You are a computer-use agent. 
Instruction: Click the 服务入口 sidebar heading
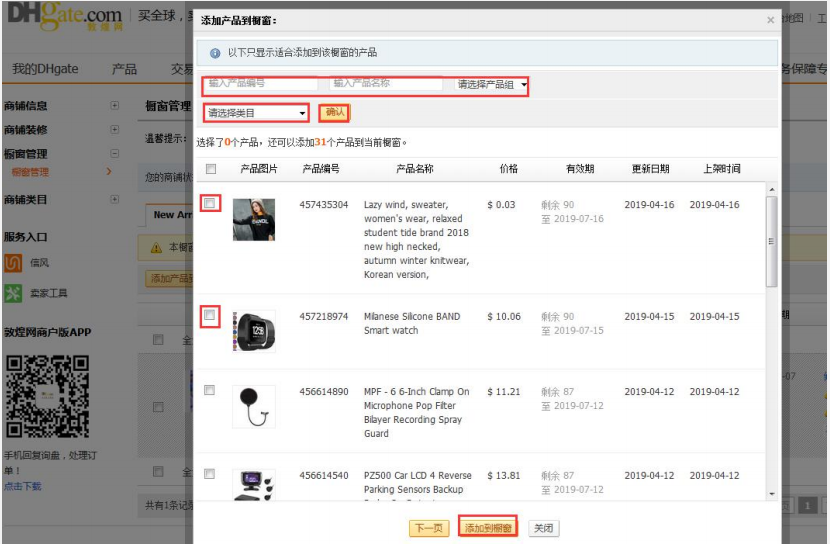point(25,237)
